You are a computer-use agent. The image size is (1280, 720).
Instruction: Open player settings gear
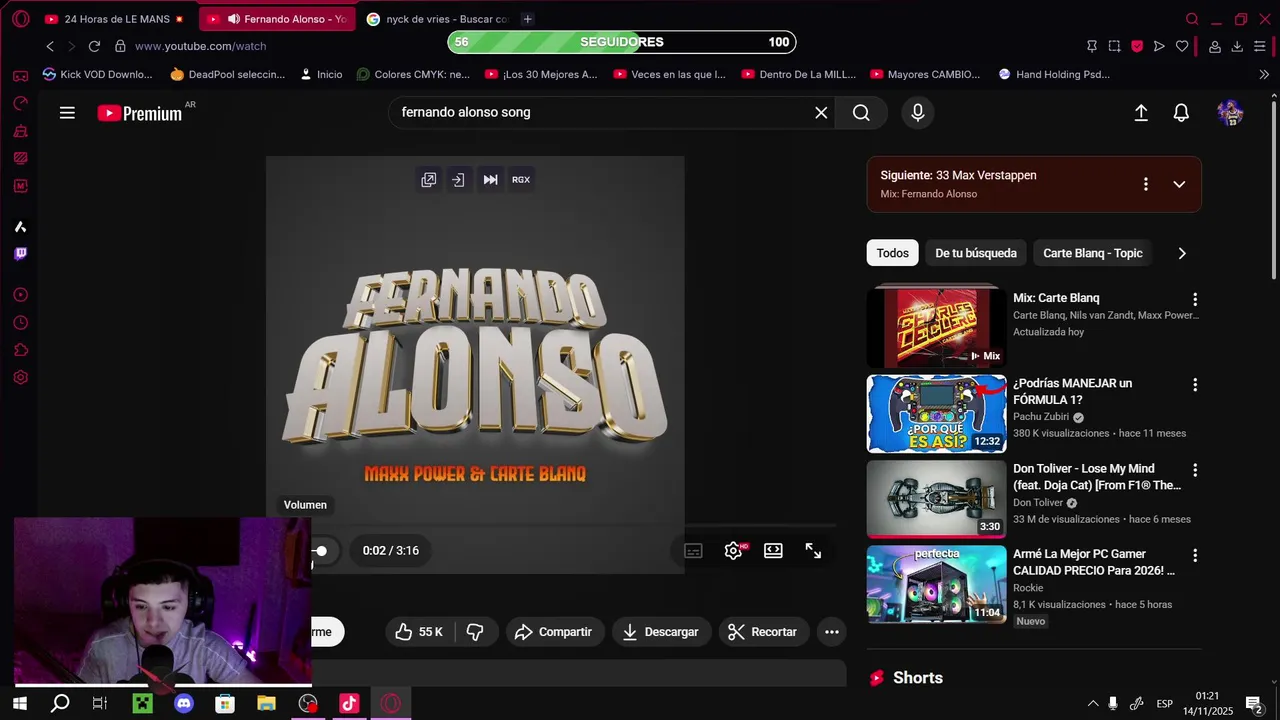pyautogui.click(x=733, y=550)
